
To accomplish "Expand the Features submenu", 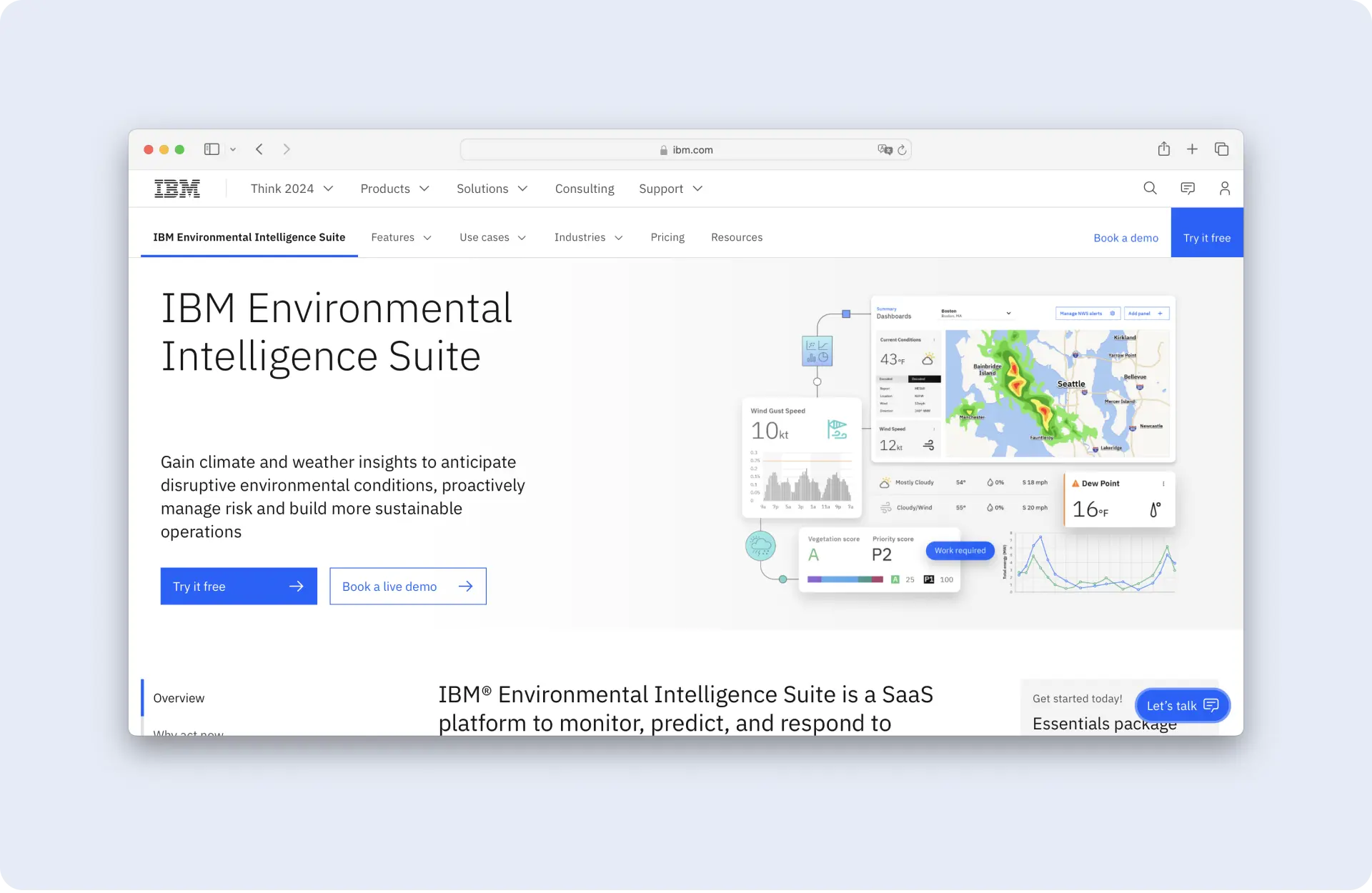I will [401, 237].
